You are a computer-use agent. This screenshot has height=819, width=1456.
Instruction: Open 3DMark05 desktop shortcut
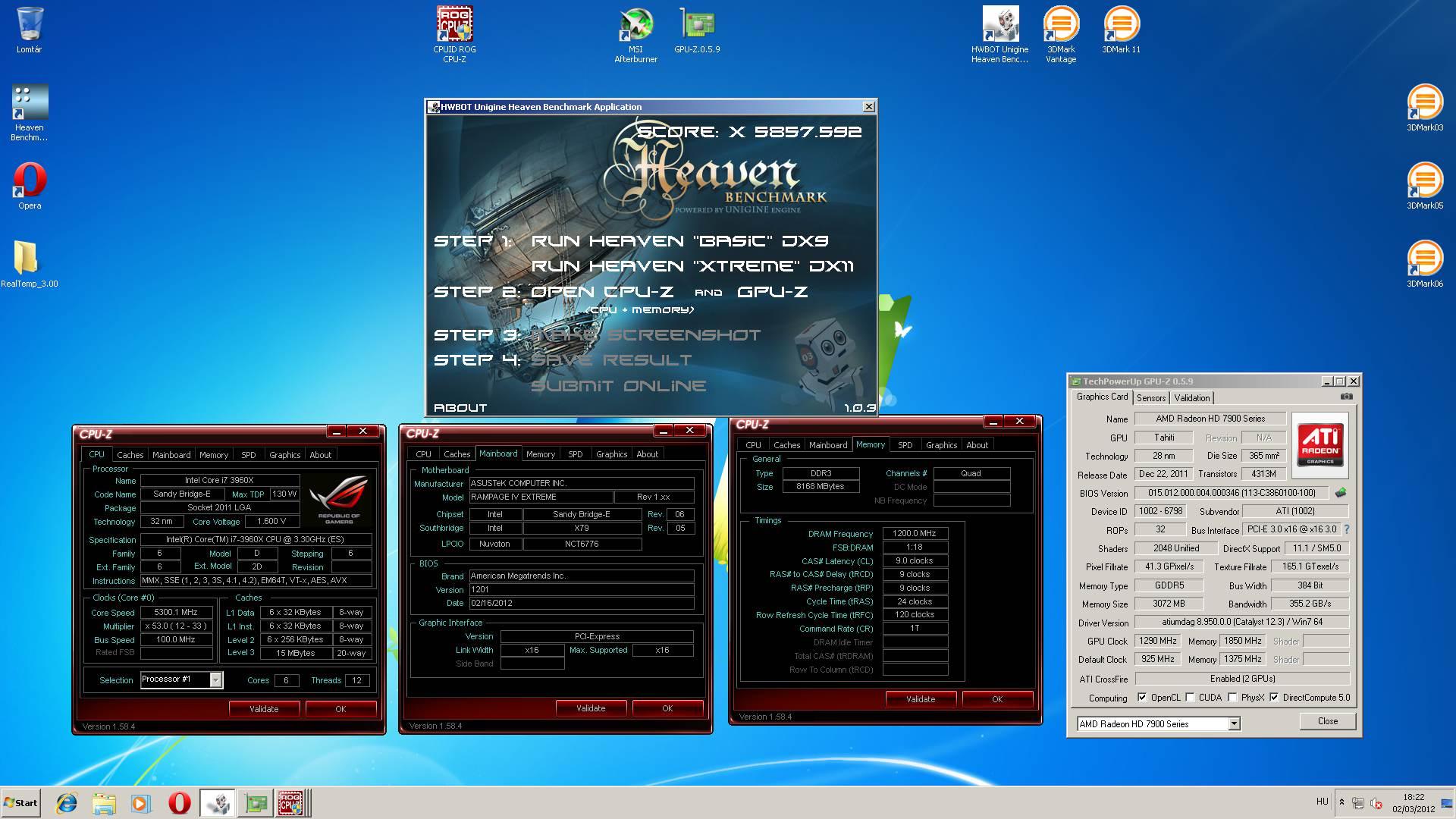pos(1425,187)
